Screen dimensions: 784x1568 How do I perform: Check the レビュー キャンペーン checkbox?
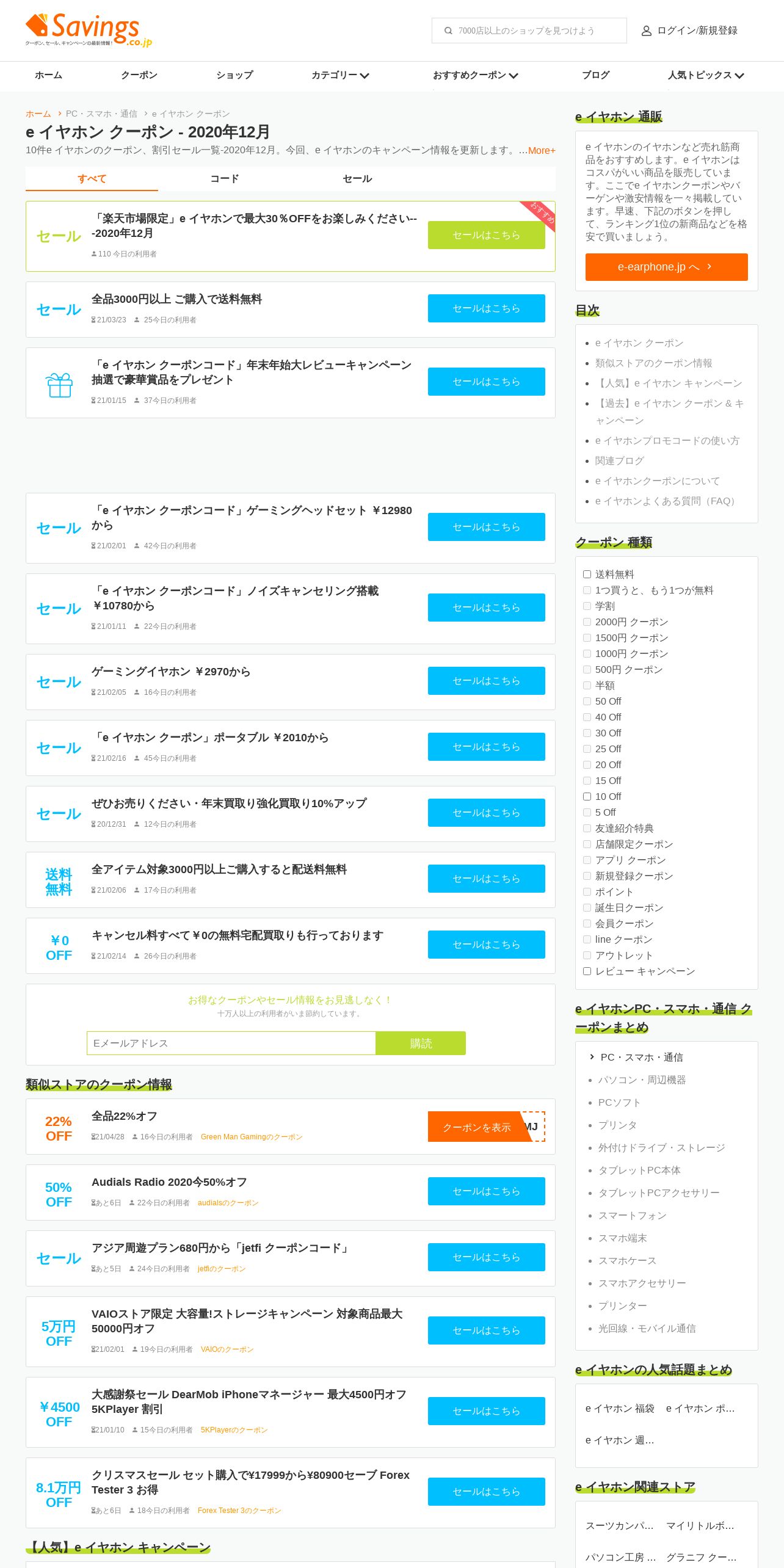pyautogui.click(x=587, y=971)
